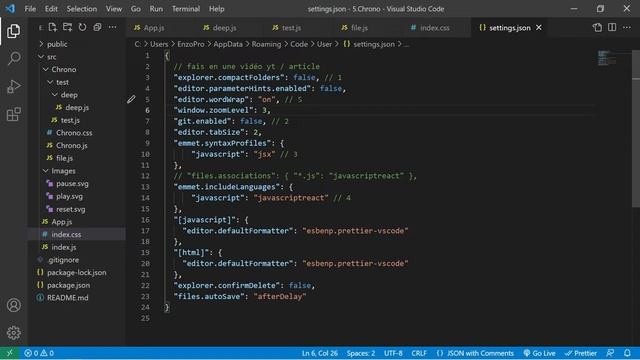Viewport: 640px width, 360px height.
Task: Start Go Live server
Action: click(x=539, y=353)
